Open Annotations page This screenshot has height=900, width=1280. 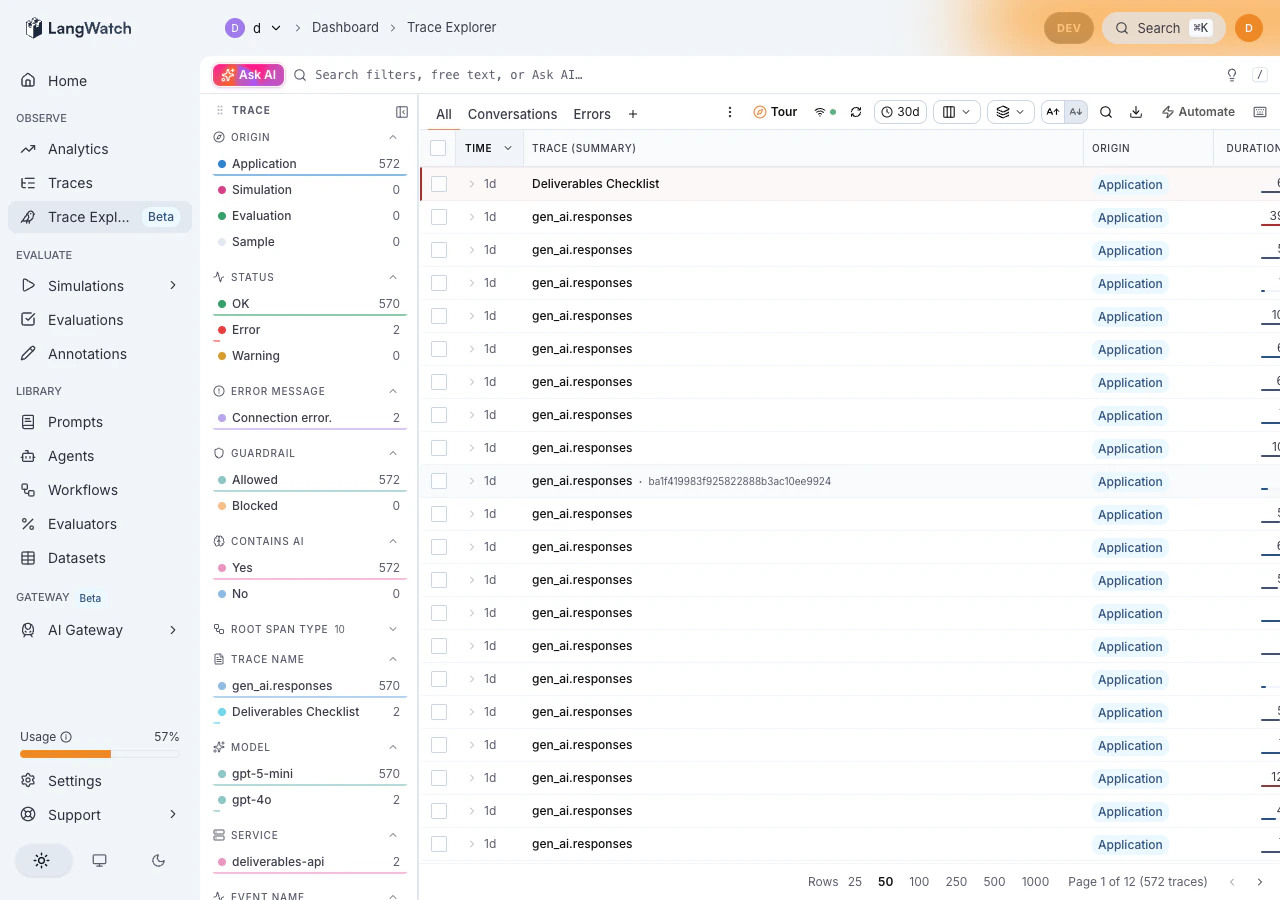tap(100, 354)
